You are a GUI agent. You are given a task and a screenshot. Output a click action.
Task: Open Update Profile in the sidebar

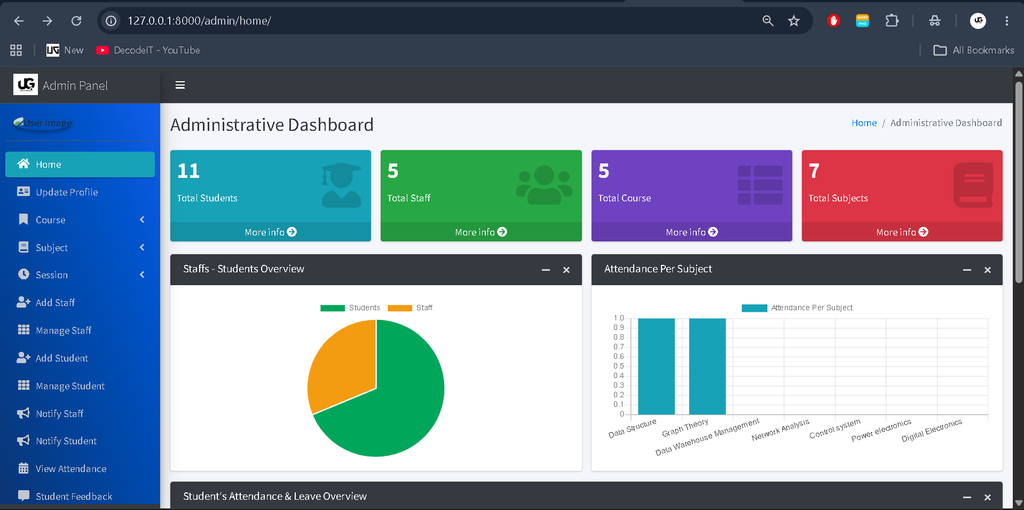click(x=80, y=192)
